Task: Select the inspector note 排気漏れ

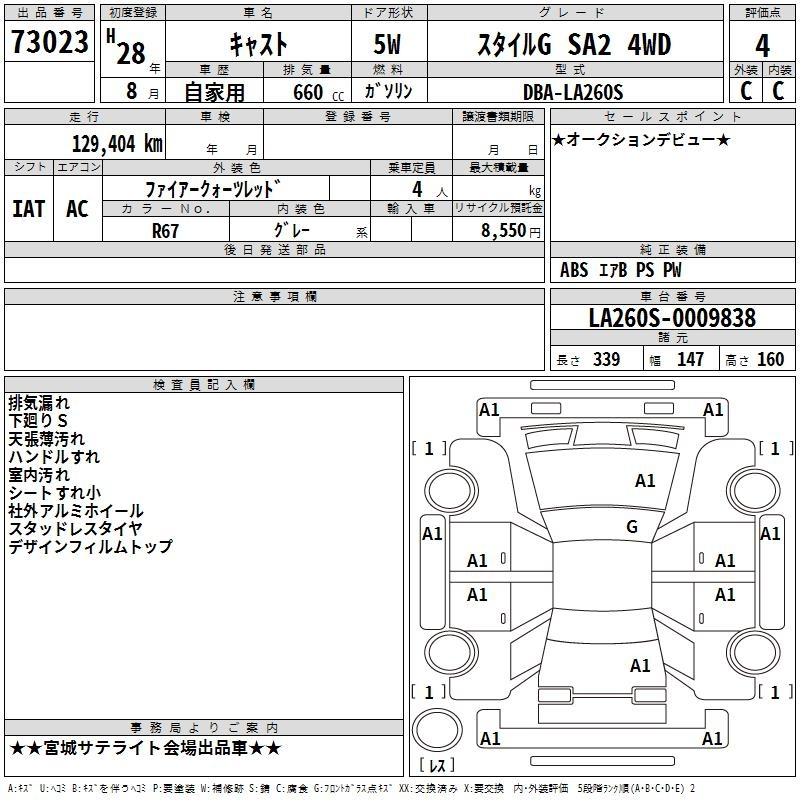Action: pos(39,403)
